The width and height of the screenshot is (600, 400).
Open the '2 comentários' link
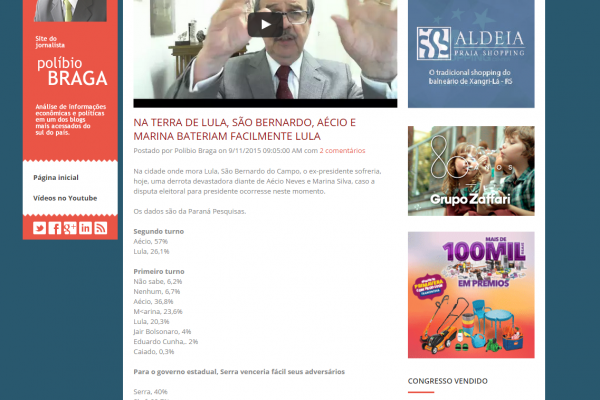pos(342,150)
